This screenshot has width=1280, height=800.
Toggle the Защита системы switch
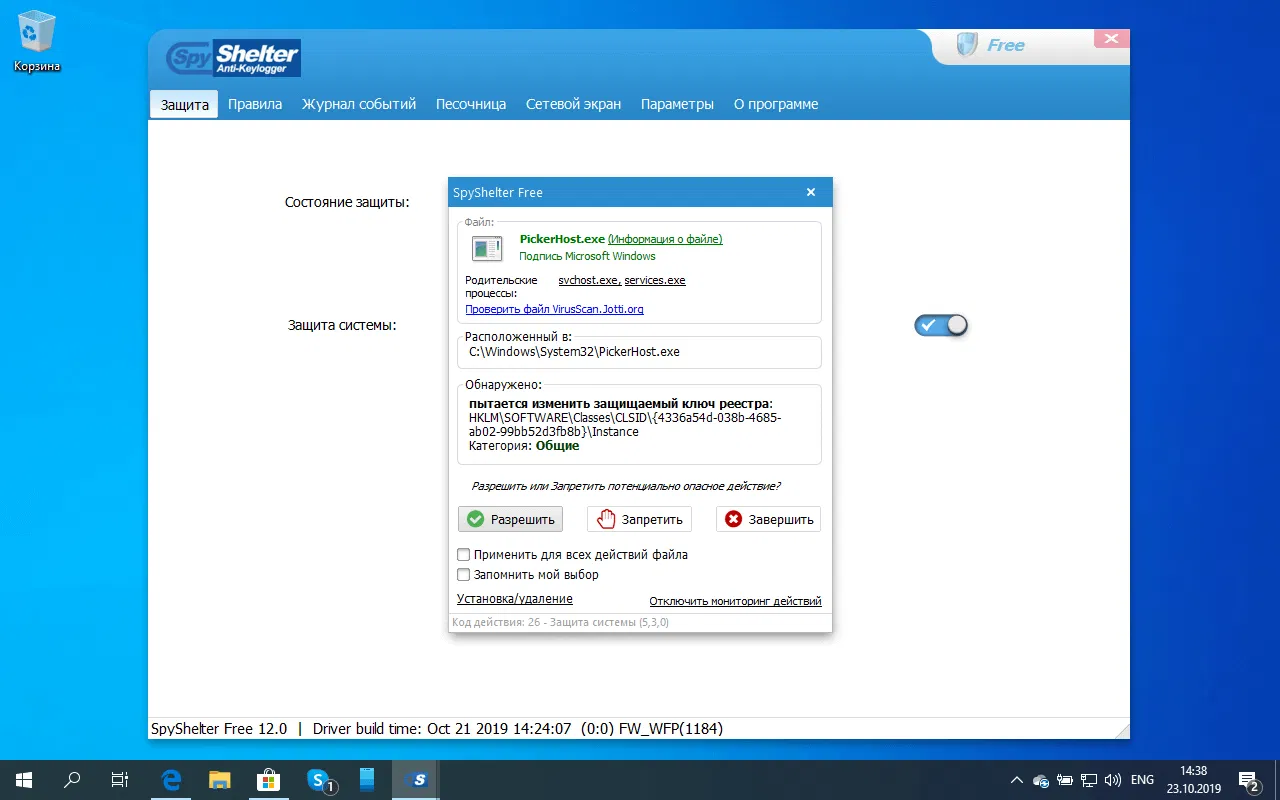click(941, 325)
